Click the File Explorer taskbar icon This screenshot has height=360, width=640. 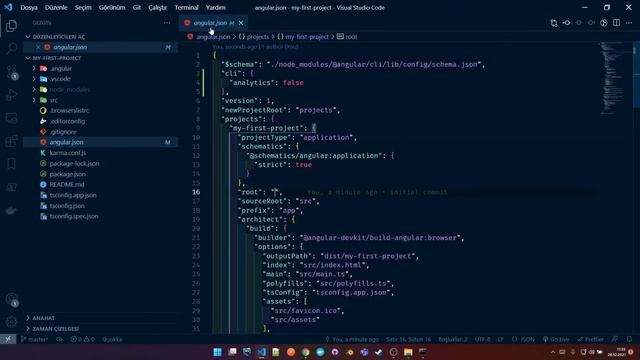tap(408, 352)
